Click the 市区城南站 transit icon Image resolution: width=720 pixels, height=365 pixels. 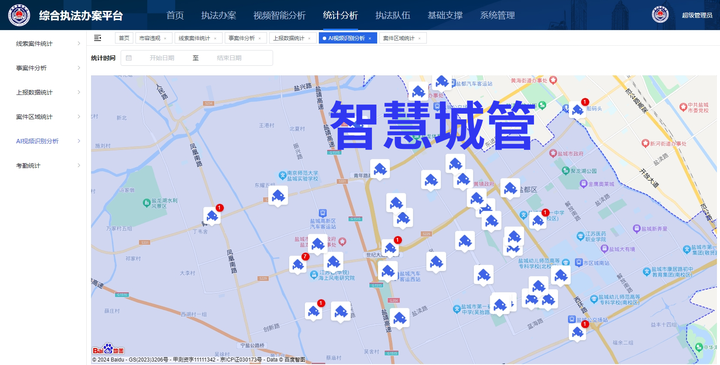tap(579, 263)
